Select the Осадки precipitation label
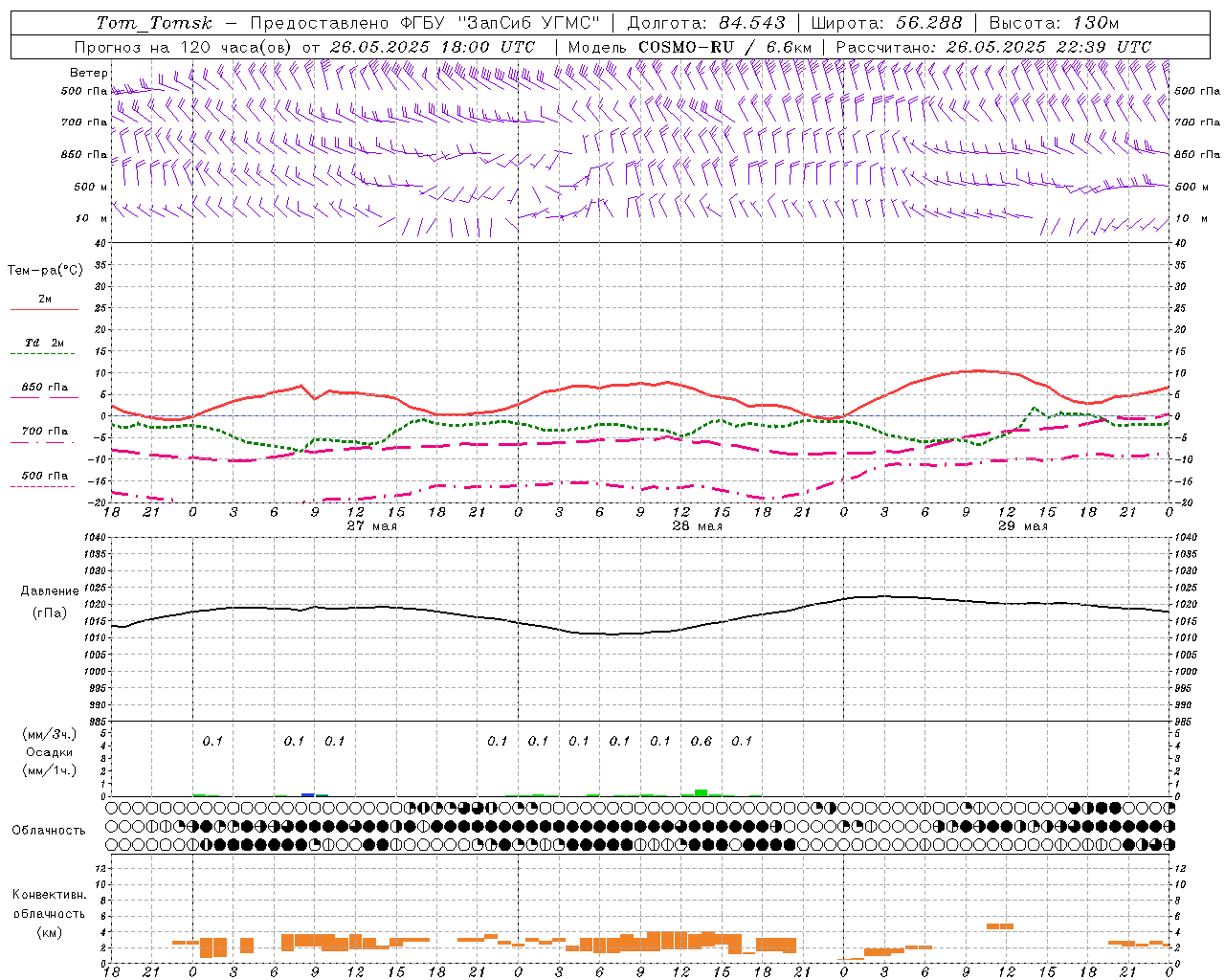 (50, 752)
